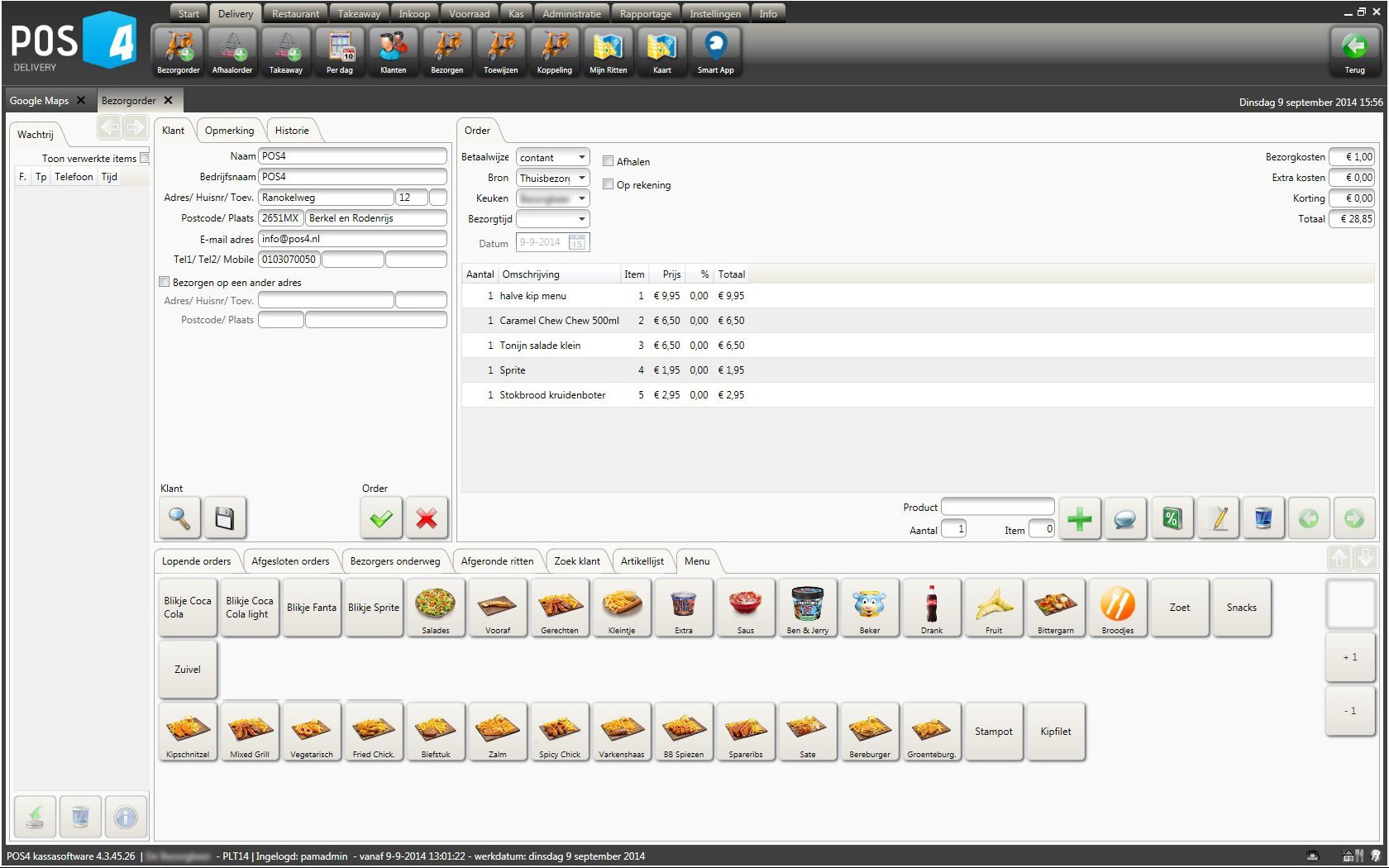Confirm order with the green checkmark

tap(381, 518)
